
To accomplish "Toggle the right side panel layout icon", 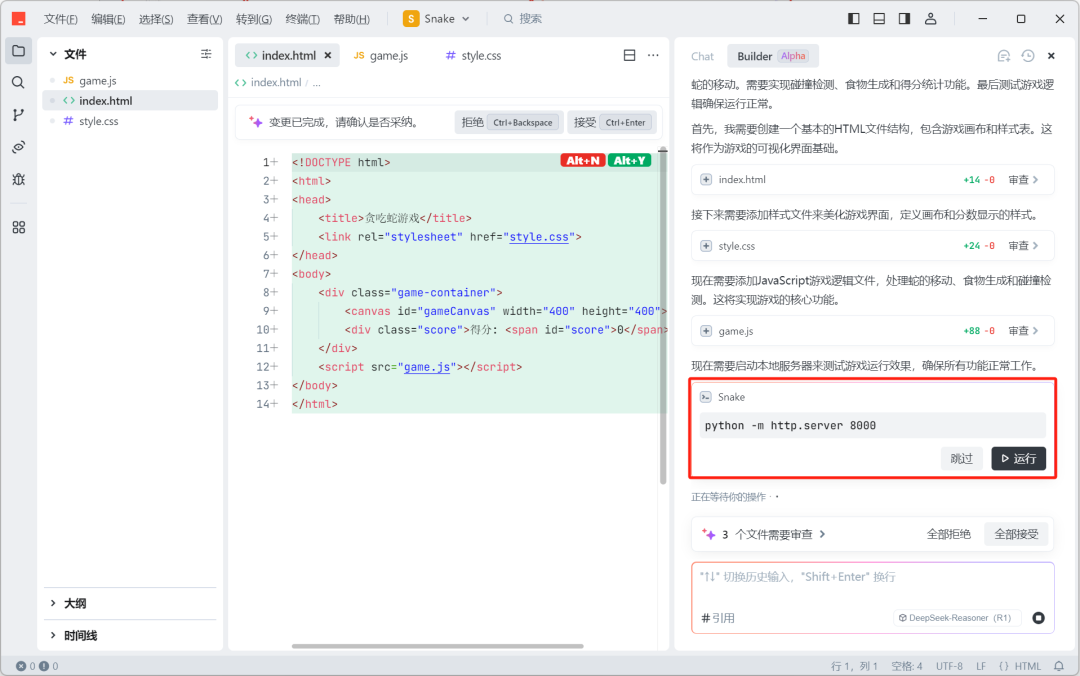I will tap(904, 19).
